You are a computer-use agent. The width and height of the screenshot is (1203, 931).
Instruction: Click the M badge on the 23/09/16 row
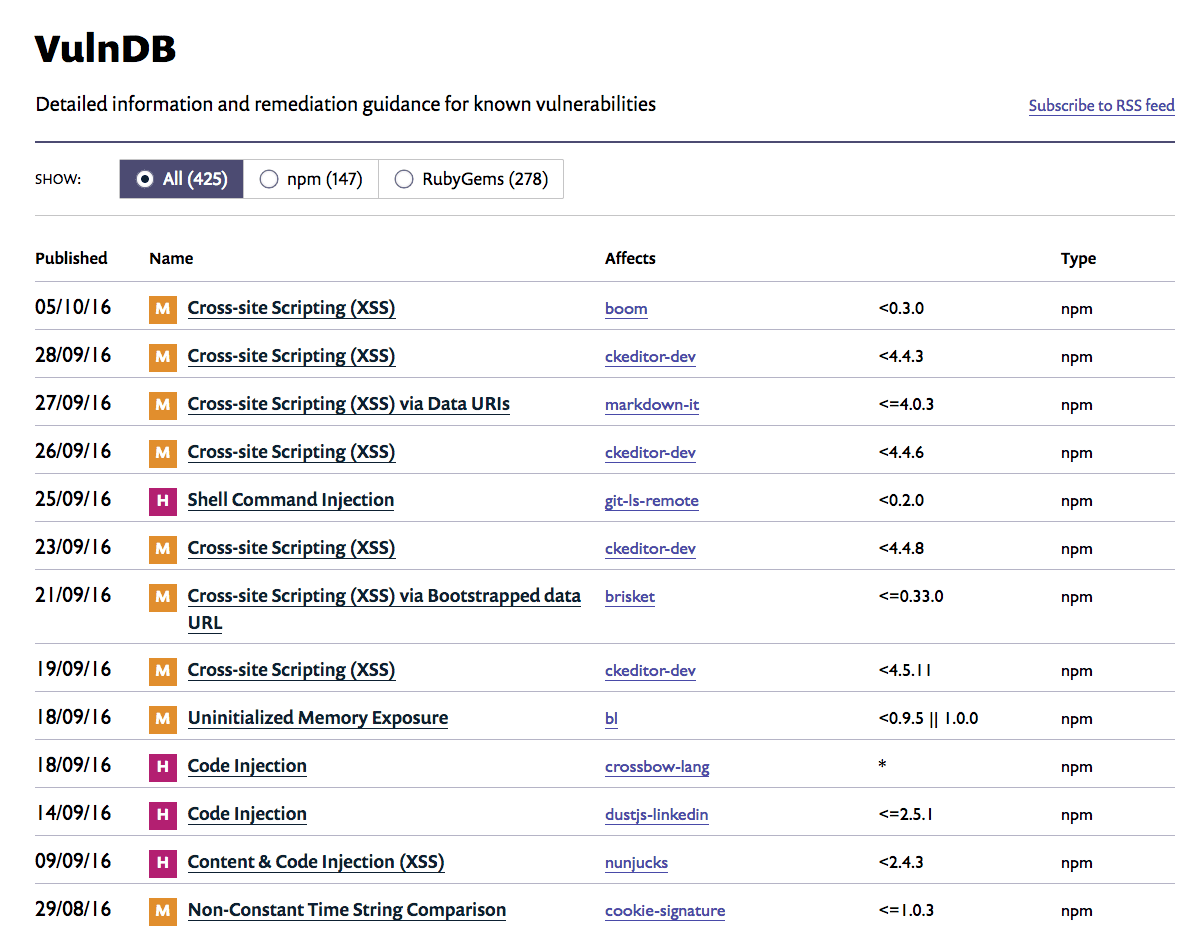(x=163, y=549)
